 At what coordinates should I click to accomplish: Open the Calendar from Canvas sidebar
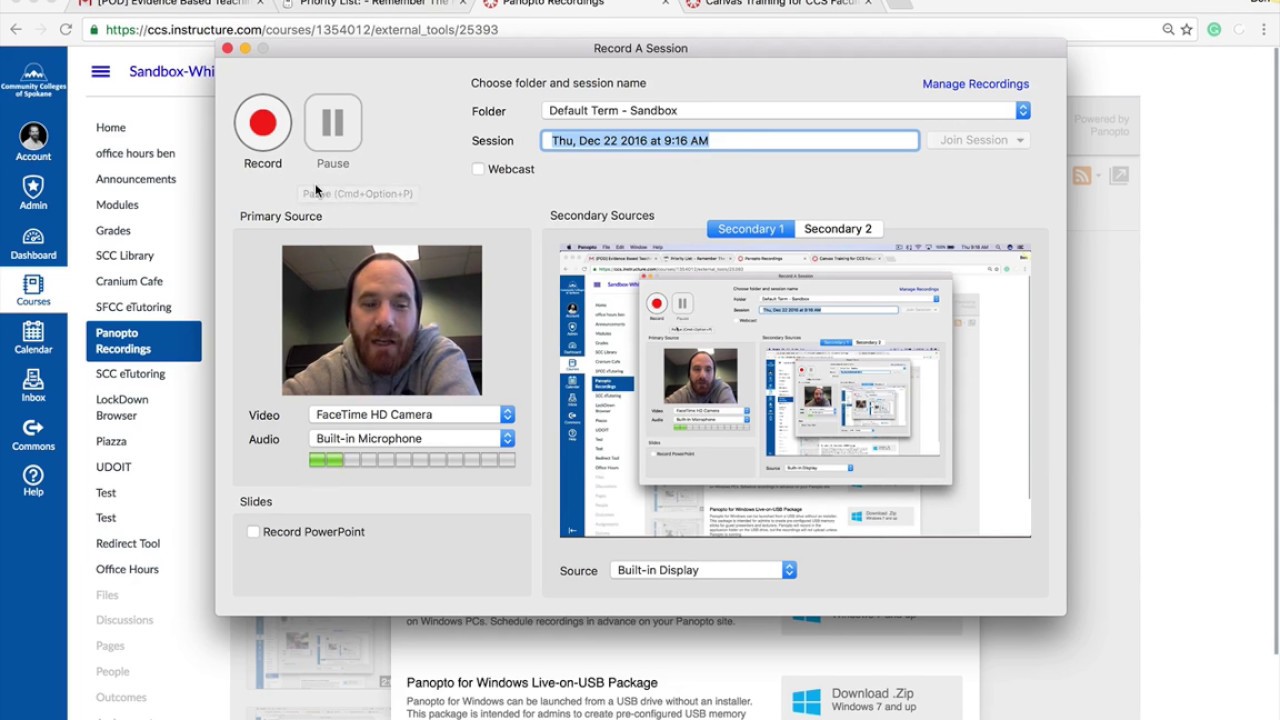click(33, 338)
